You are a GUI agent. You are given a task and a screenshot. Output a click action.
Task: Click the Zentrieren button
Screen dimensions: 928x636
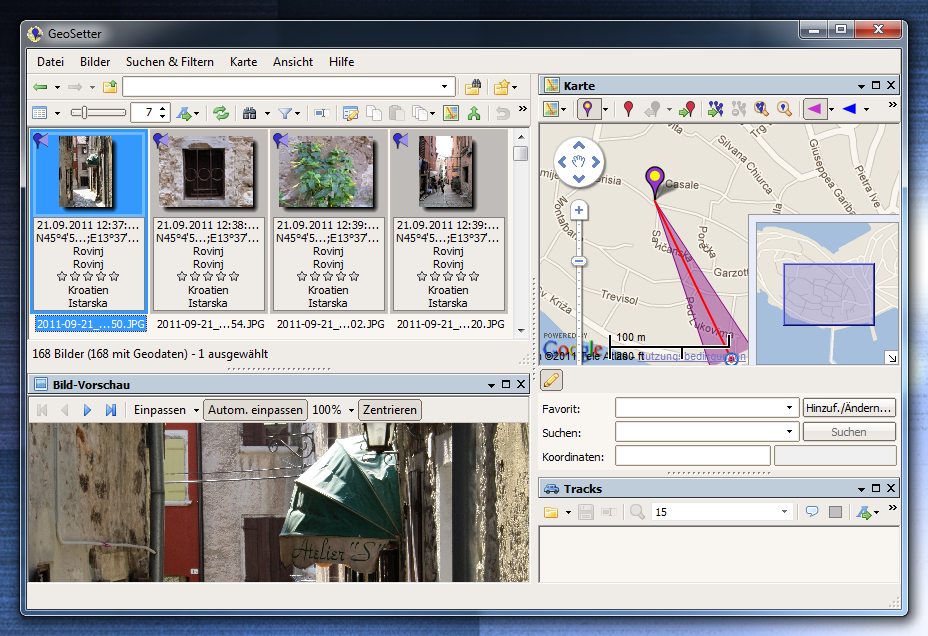click(390, 410)
